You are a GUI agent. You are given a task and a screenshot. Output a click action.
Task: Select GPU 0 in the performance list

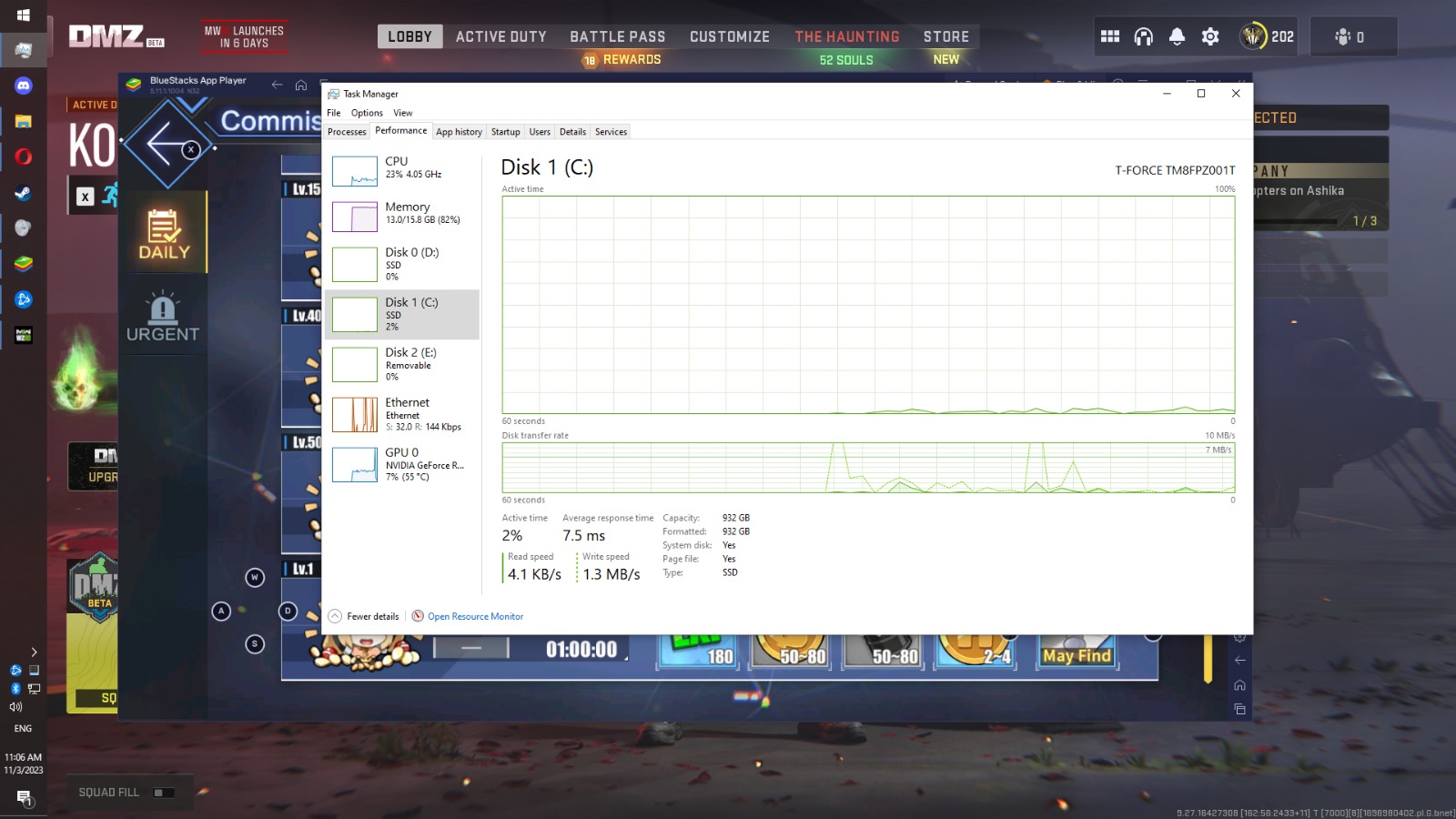[402, 463]
